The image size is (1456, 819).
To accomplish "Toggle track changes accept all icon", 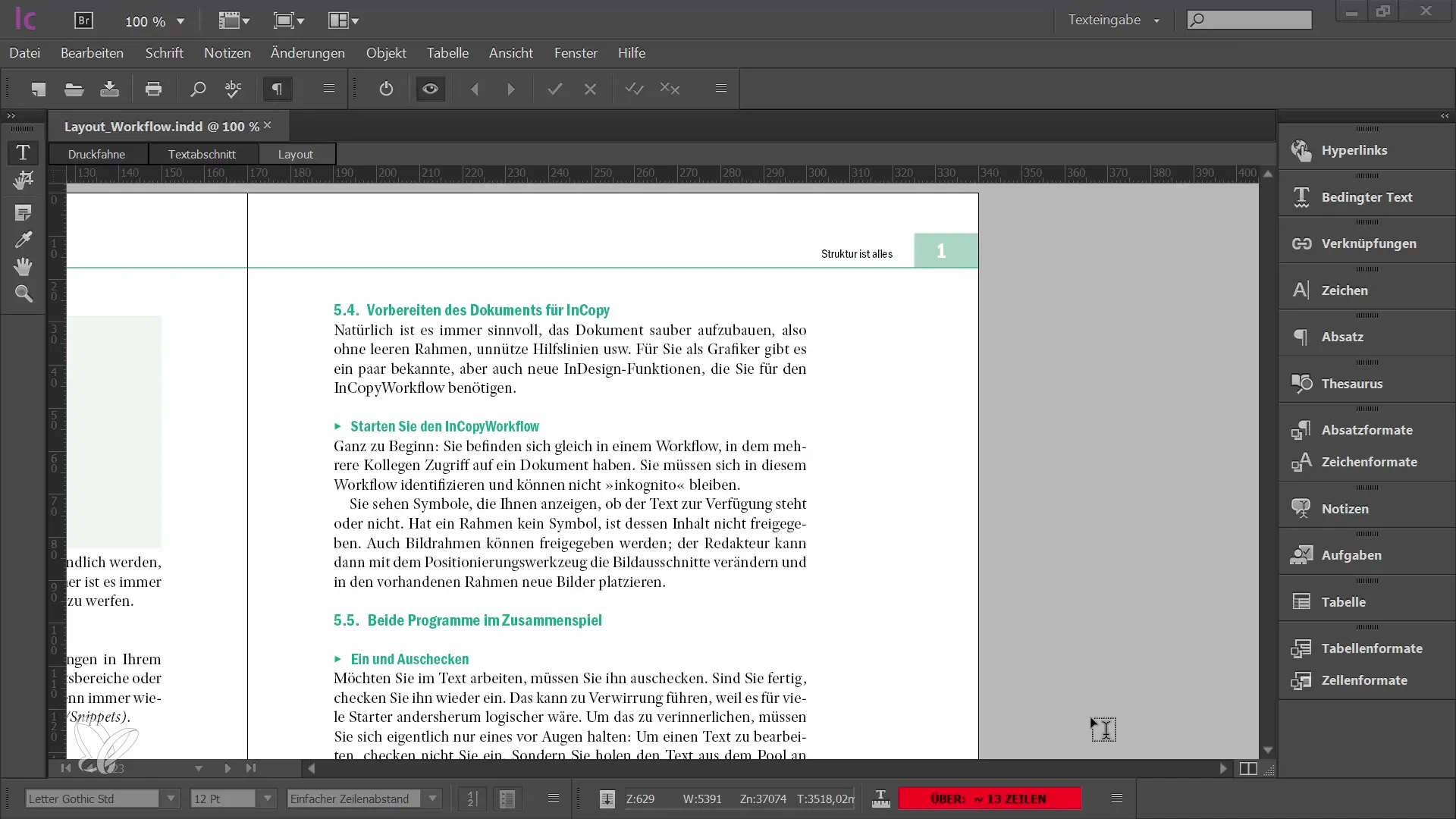I will coord(634,89).
